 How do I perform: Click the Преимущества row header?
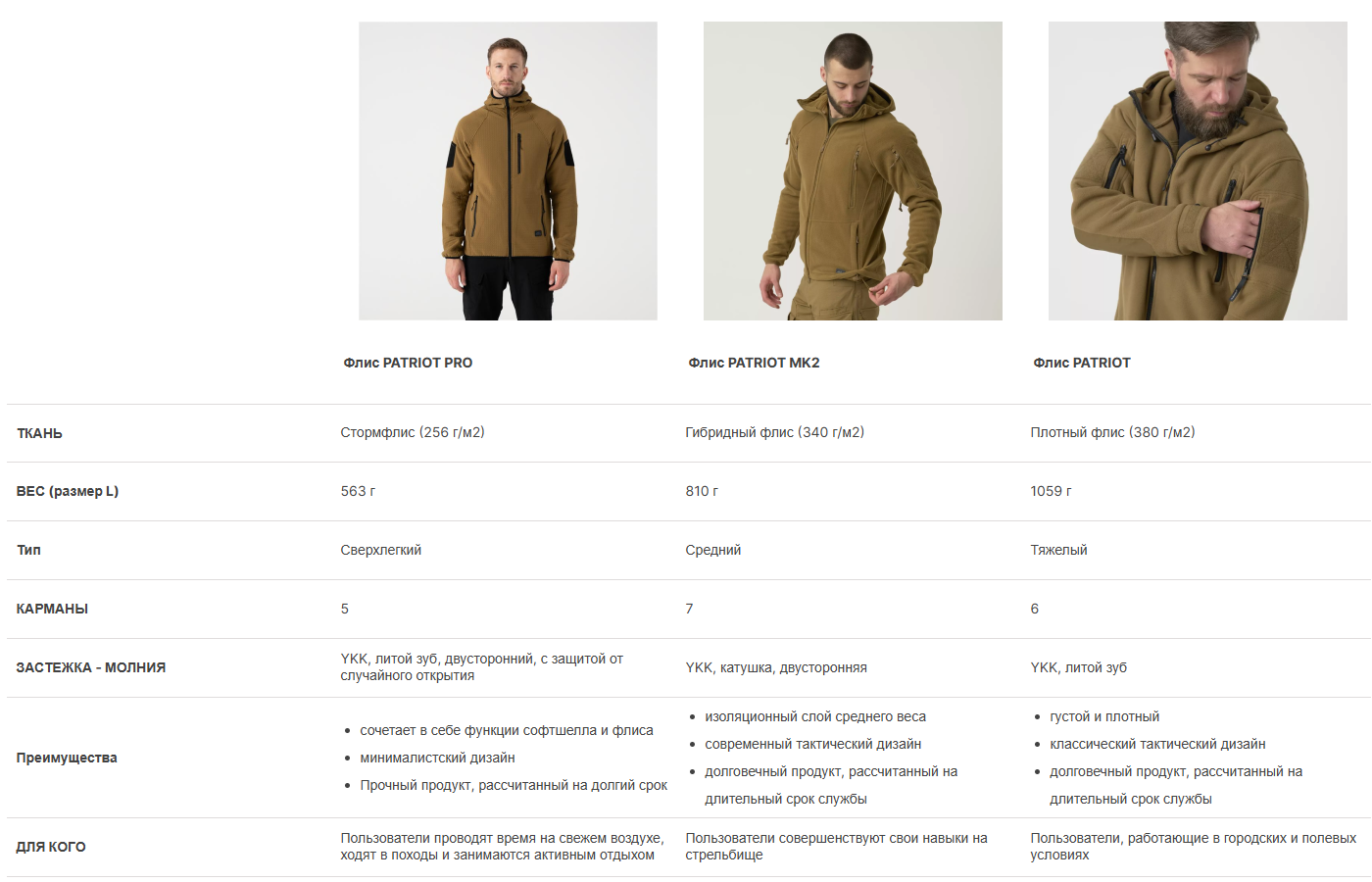click(67, 758)
